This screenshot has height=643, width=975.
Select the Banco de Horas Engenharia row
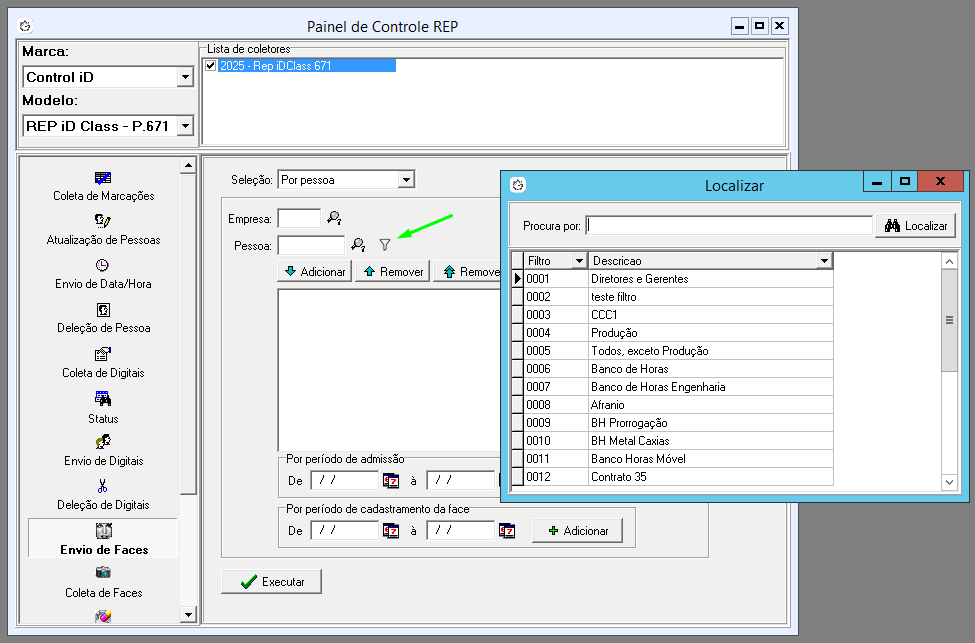click(x=658, y=387)
